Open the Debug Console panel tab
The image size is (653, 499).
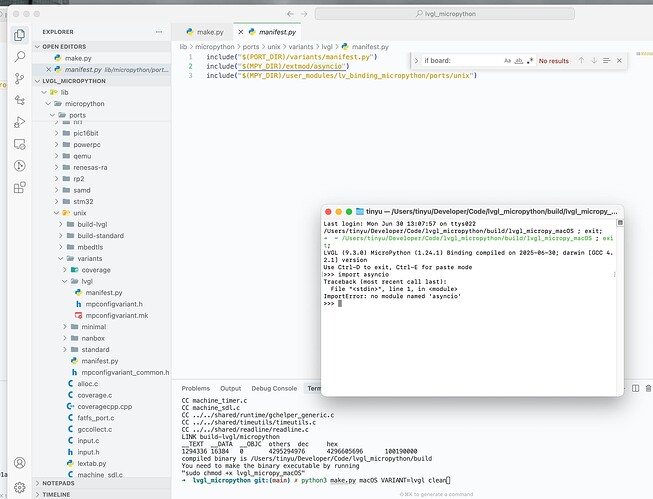274,388
